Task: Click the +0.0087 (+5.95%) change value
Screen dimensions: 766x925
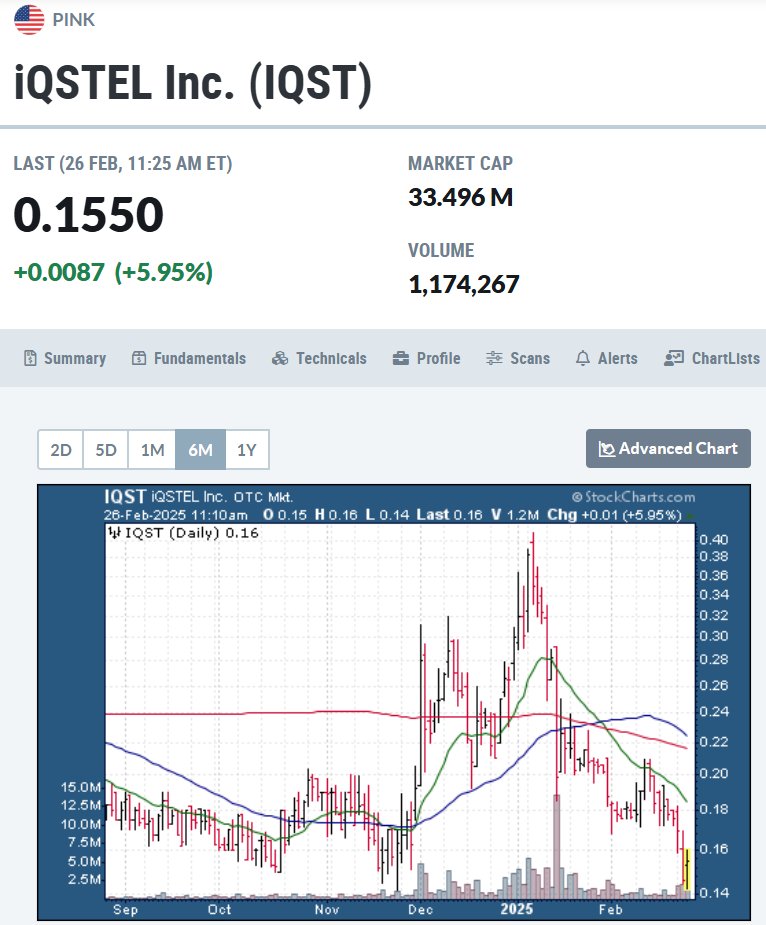Action: tap(113, 272)
